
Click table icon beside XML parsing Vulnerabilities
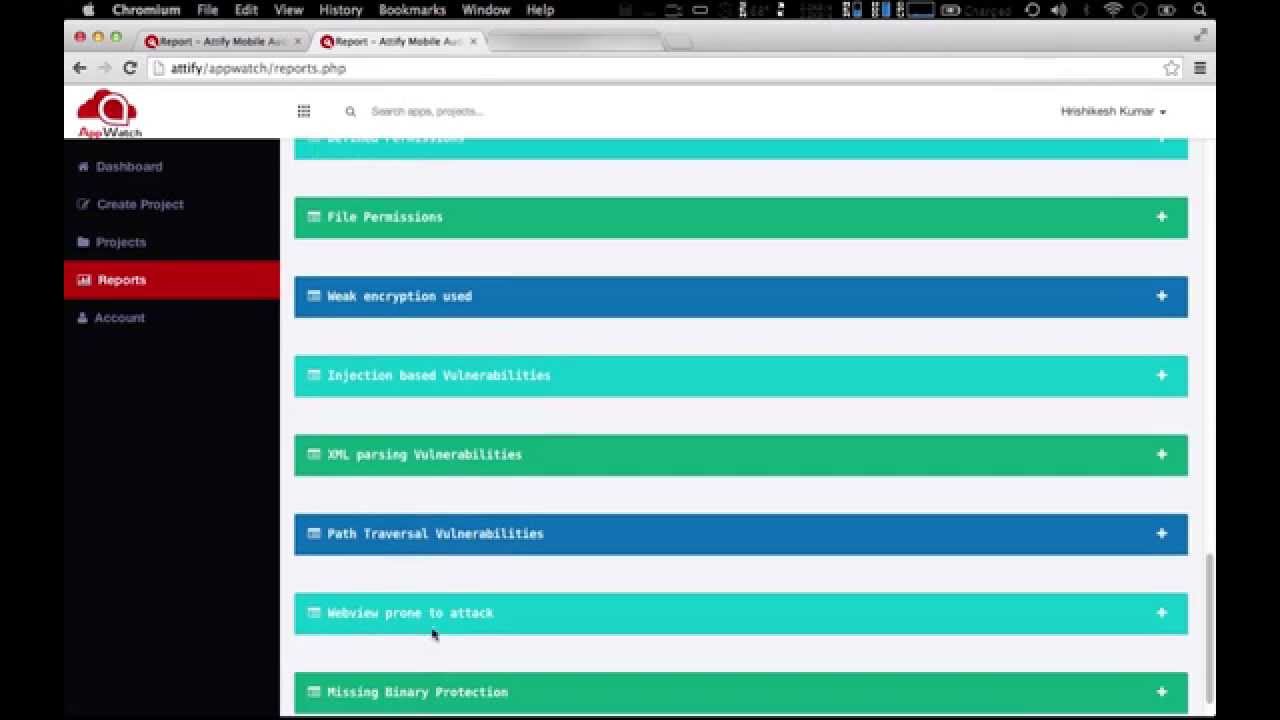(x=314, y=454)
